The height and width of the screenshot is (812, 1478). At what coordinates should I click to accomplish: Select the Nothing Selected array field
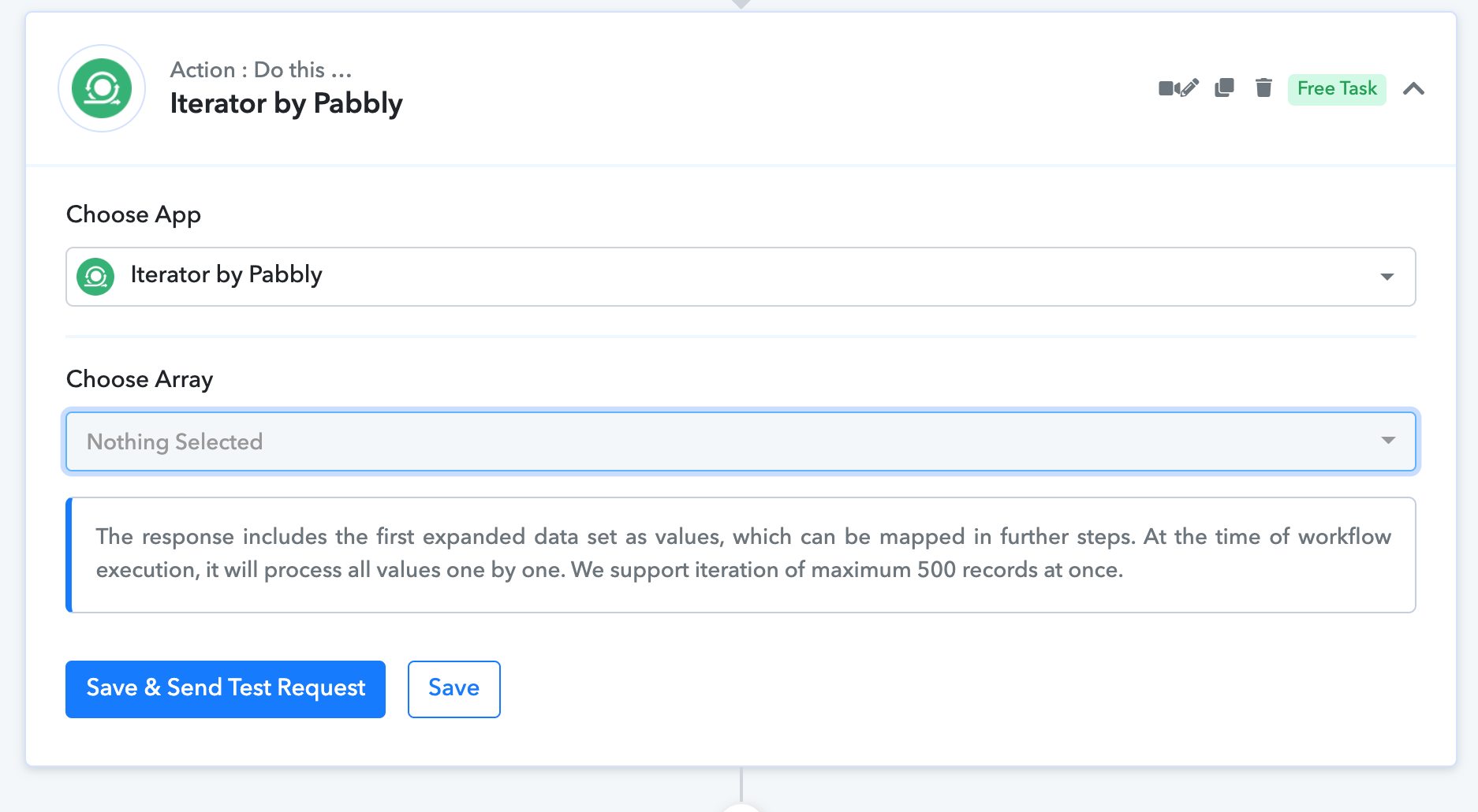[x=741, y=441]
